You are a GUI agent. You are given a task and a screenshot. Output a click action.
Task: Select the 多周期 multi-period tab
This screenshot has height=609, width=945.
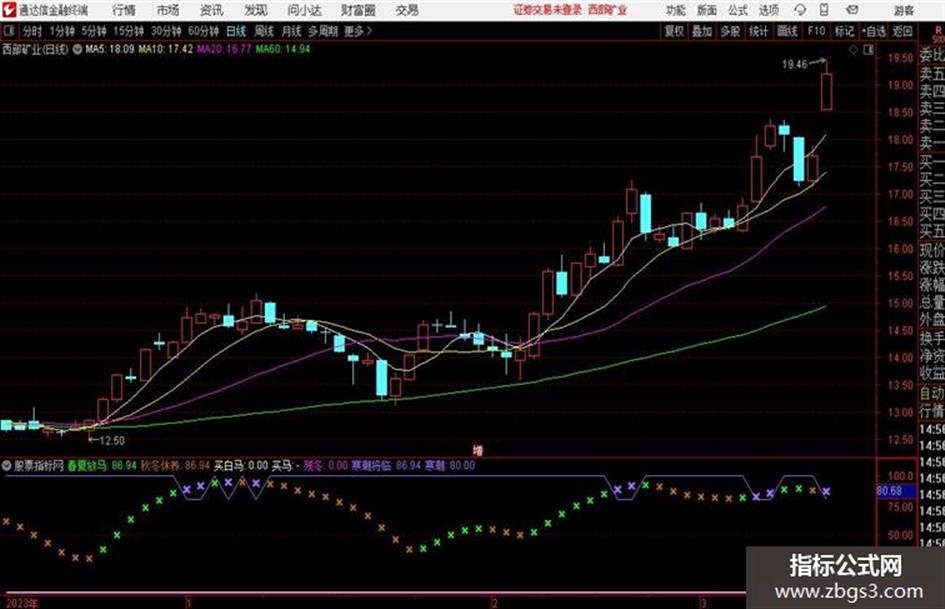[323, 31]
